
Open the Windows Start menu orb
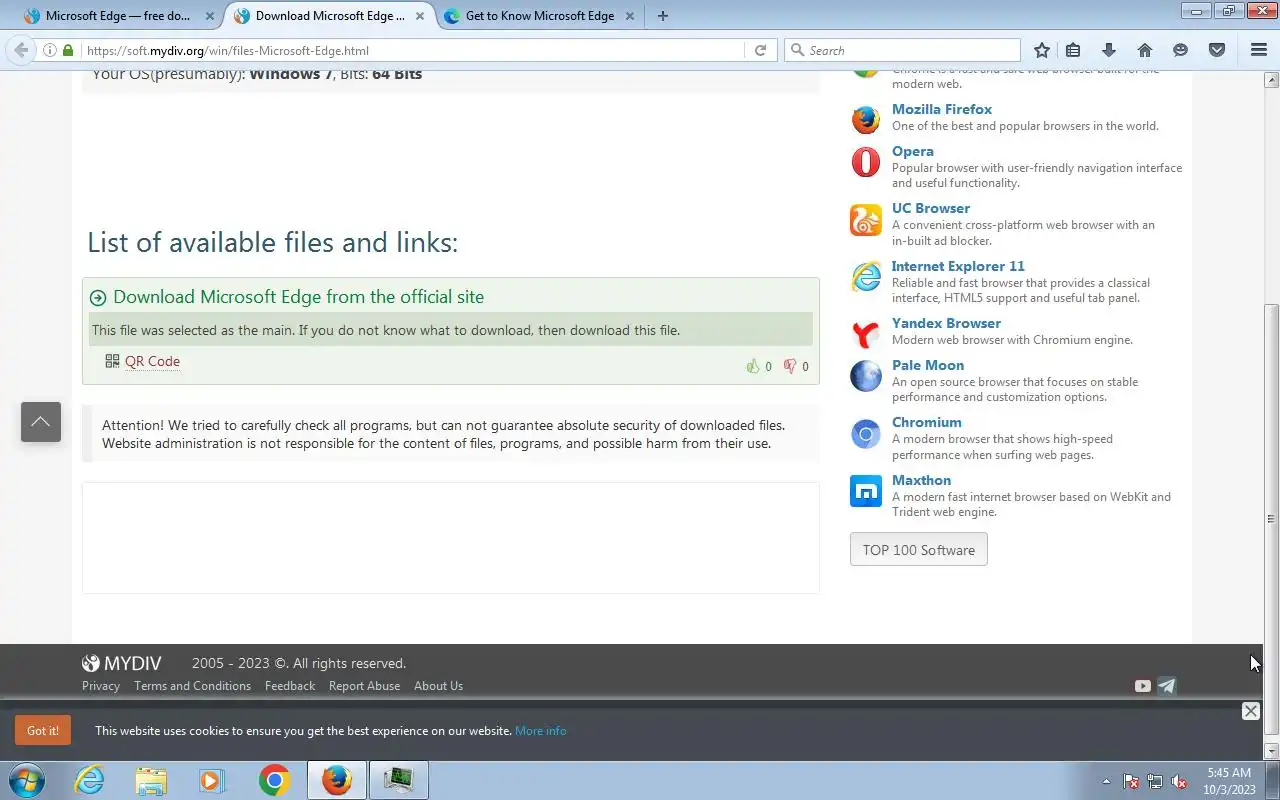27,780
